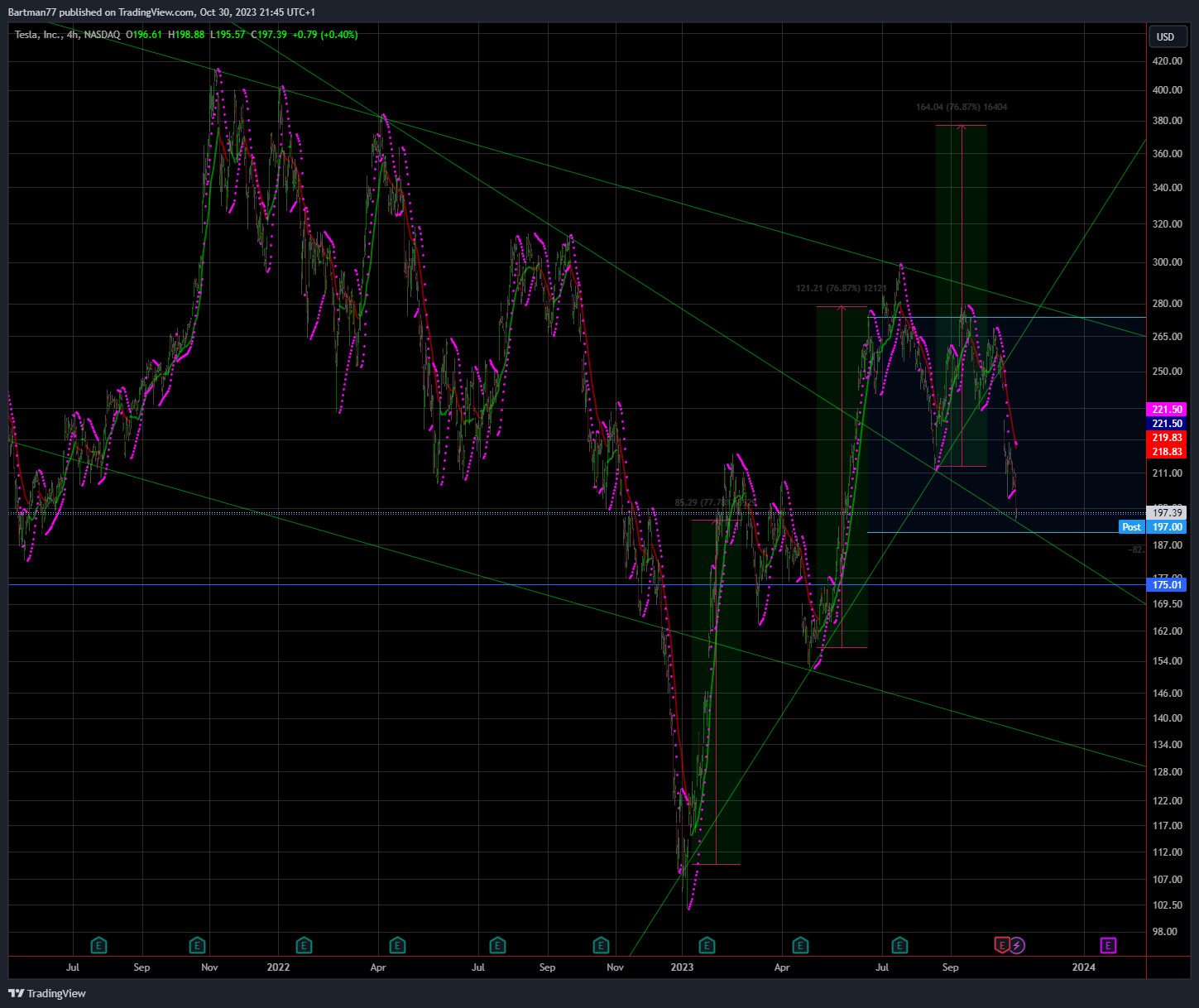Select the grey 197.39 last price tag
The image size is (1199, 1008).
(1167, 513)
